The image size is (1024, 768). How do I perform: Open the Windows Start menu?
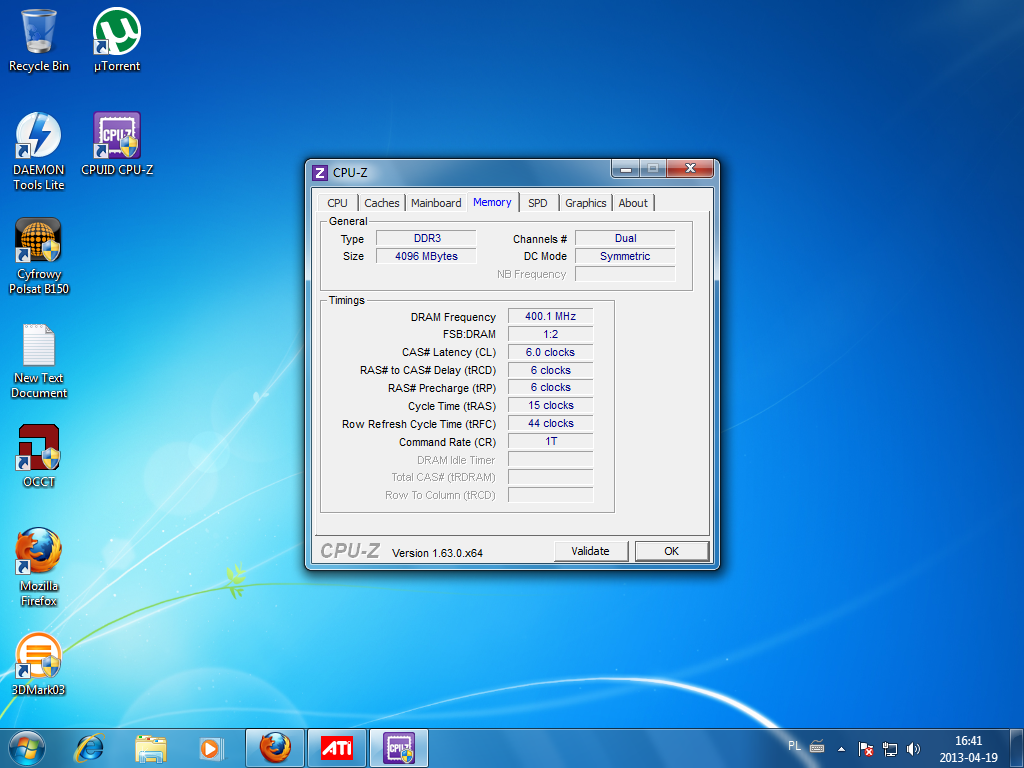point(27,747)
